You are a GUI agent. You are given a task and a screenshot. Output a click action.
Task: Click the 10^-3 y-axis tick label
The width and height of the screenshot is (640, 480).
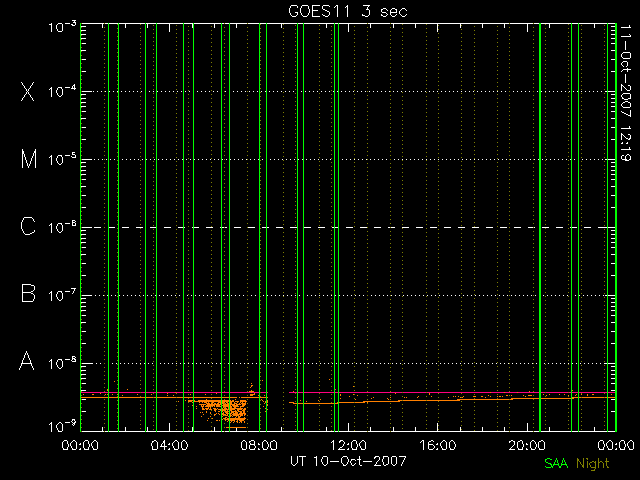pyautogui.click(x=62, y=27)
